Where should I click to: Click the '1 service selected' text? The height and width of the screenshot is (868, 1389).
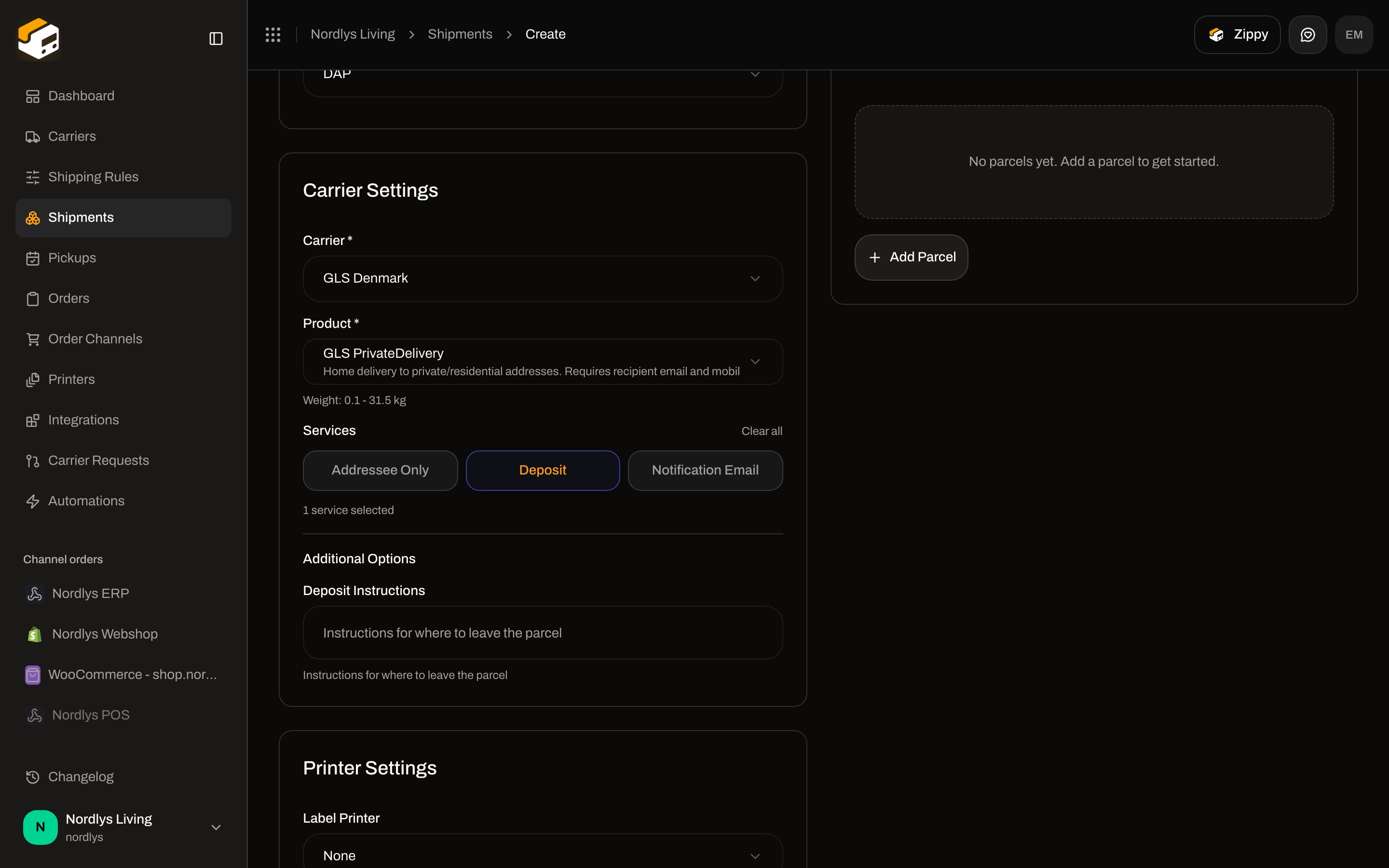(x=348, y=510)
